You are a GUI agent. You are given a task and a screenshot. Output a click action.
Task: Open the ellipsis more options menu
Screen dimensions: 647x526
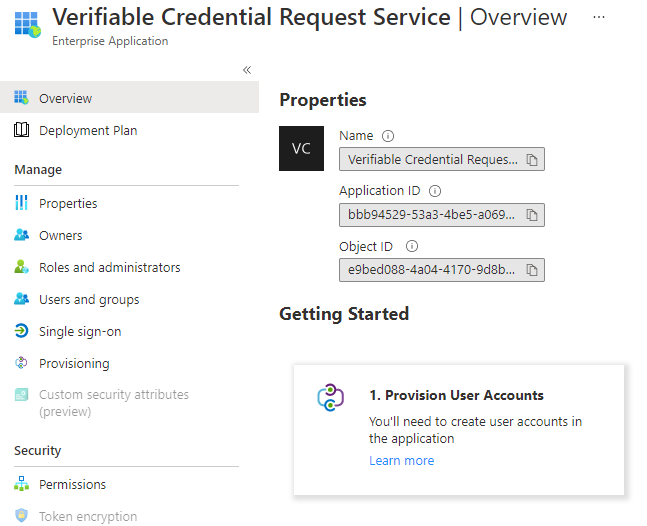click(599, 18)
